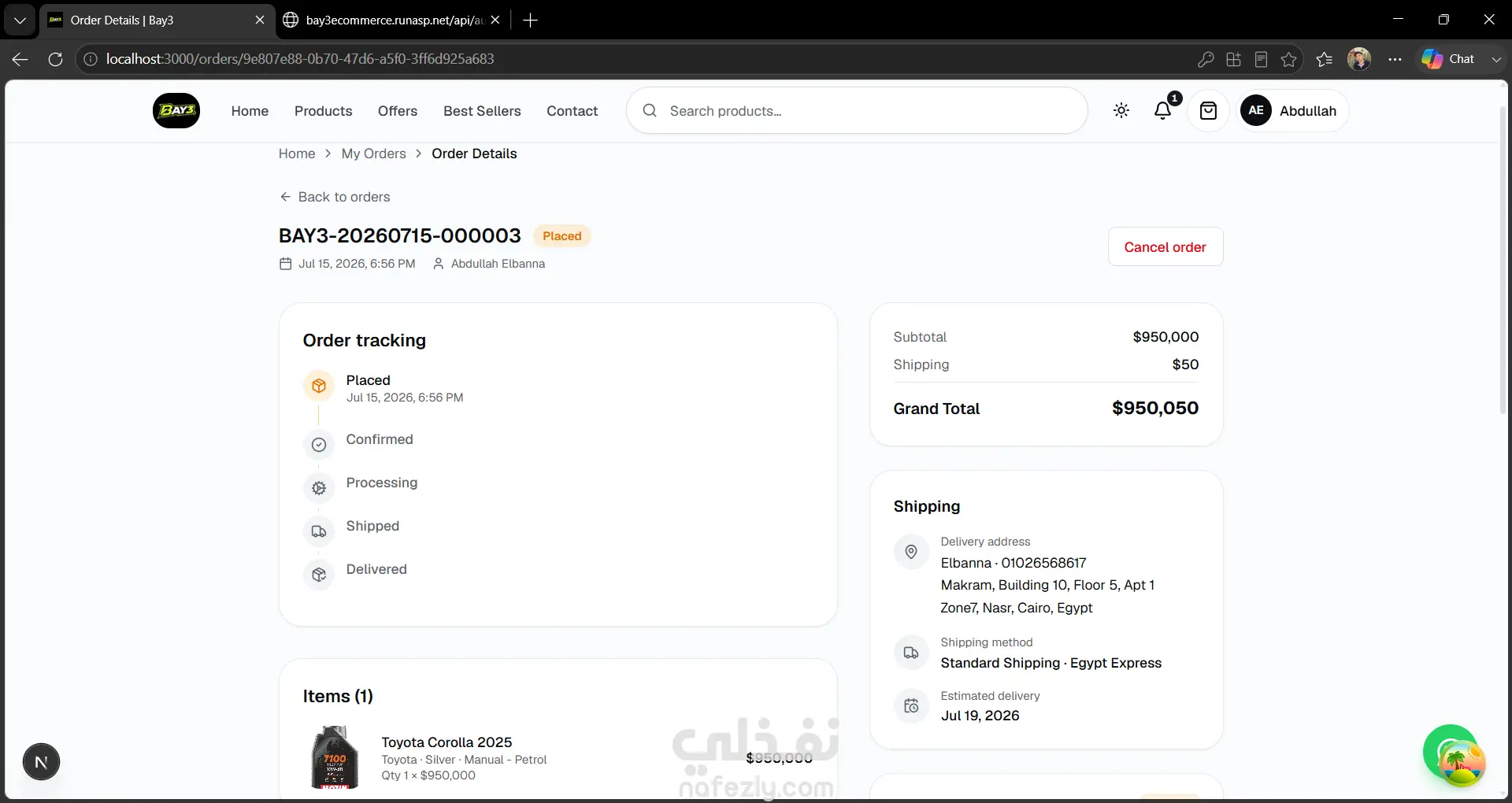This screenshot has width=1512, height=803.
Task: Open the shopping bag cart
Action: (x=1208, y=111)
